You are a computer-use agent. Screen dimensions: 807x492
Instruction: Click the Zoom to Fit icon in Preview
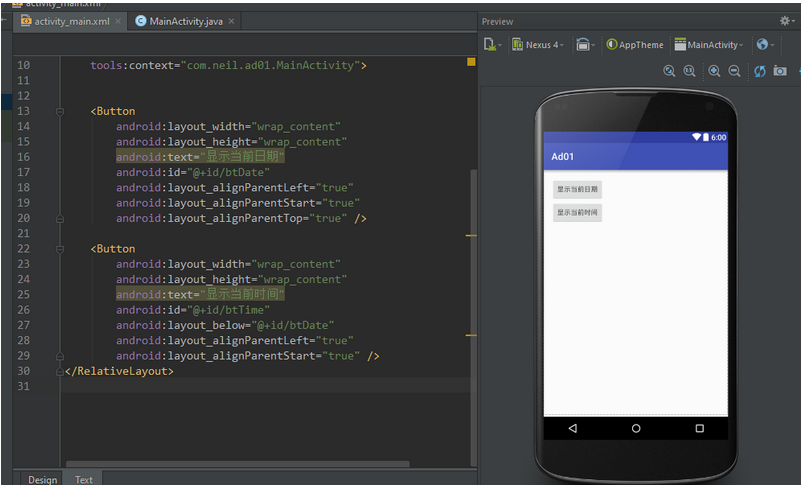(x=670, y=71)
